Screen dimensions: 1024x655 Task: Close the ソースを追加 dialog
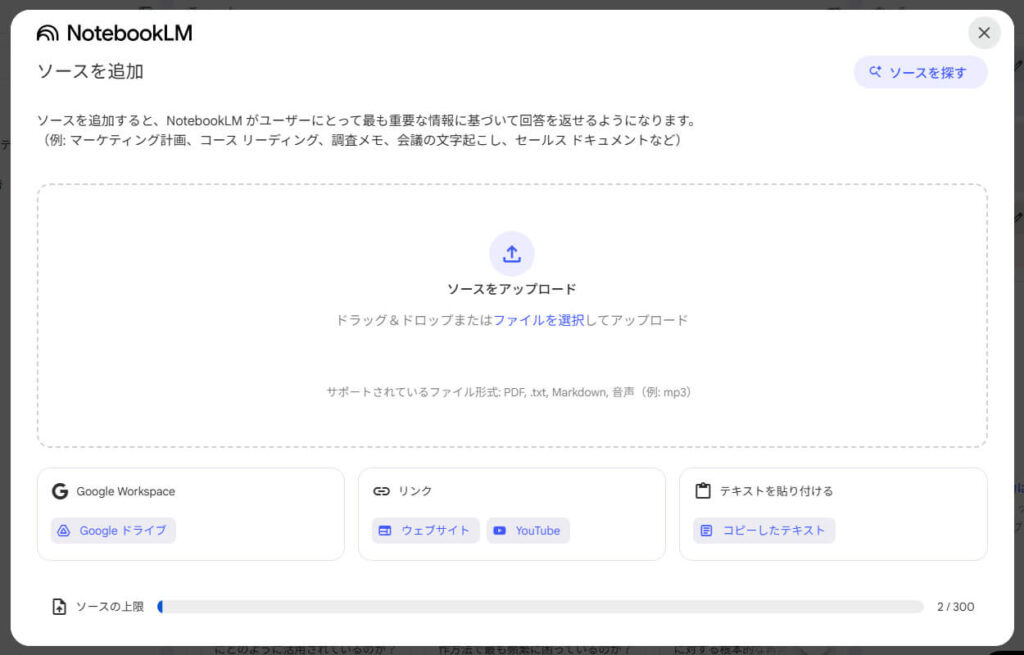coord(983,33)
